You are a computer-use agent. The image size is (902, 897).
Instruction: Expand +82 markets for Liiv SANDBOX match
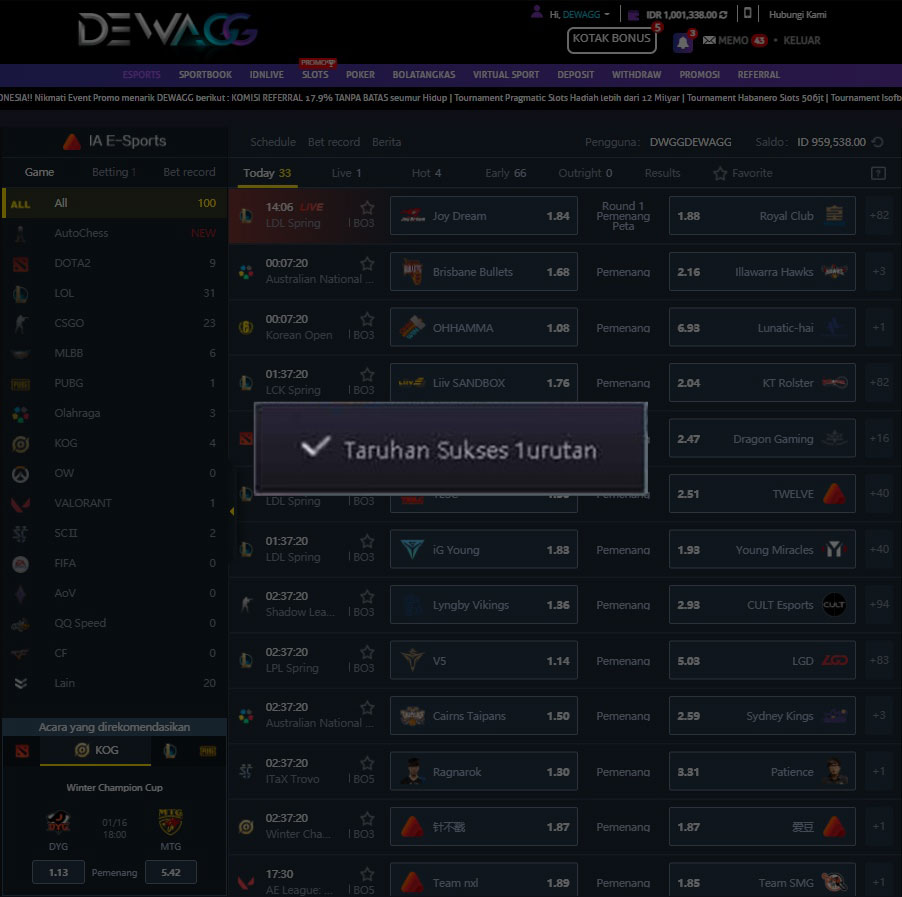(879, 382)
